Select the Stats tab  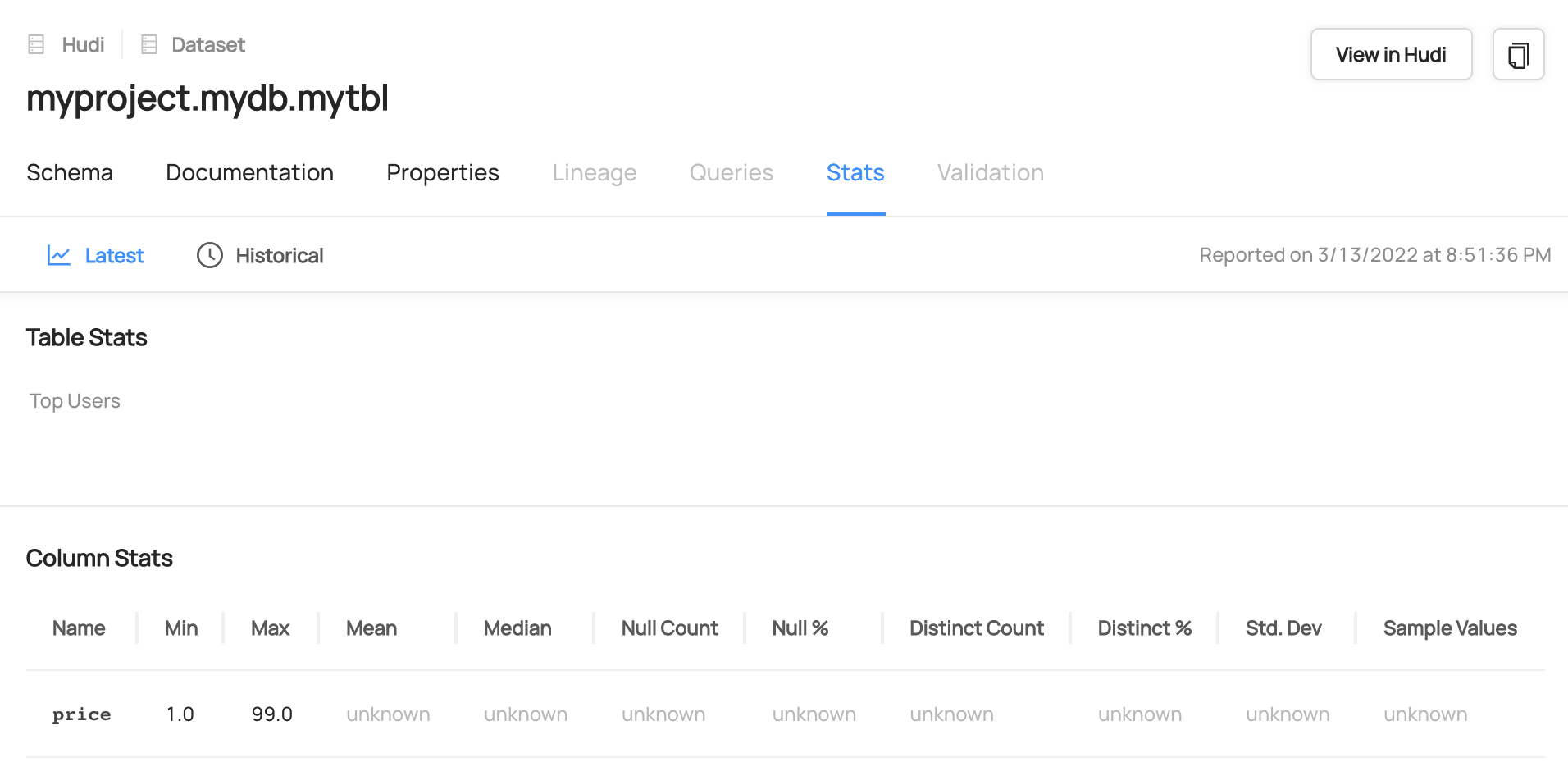(855, 173)
